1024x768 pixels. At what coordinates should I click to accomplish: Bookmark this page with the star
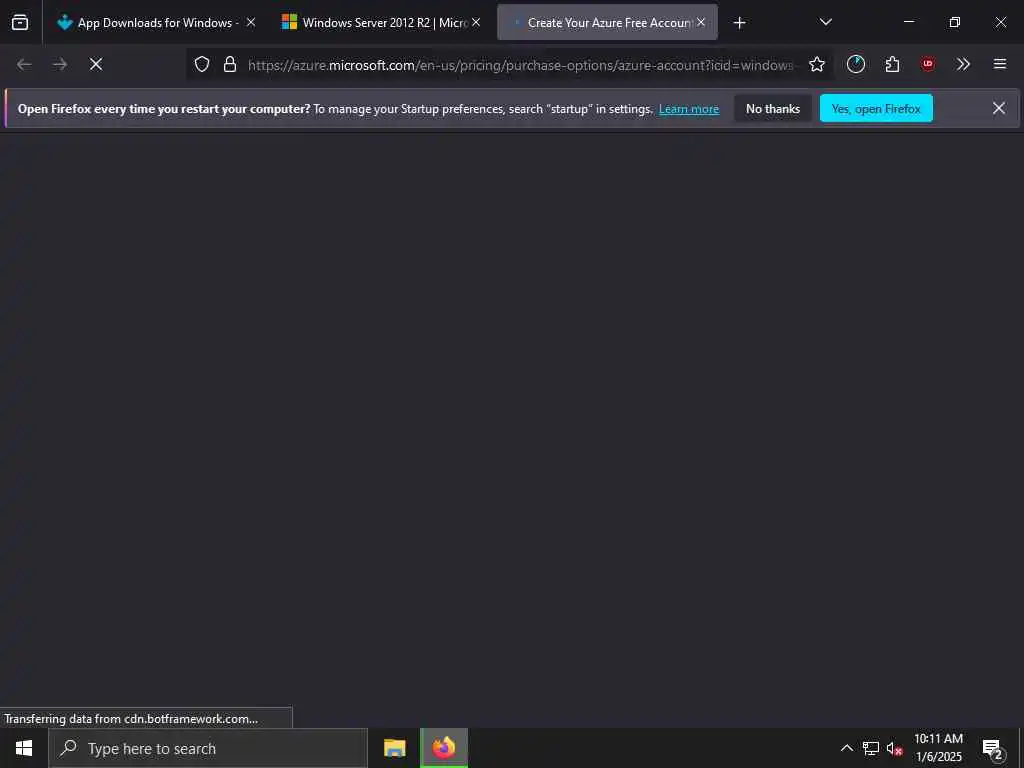pos(816,64)
